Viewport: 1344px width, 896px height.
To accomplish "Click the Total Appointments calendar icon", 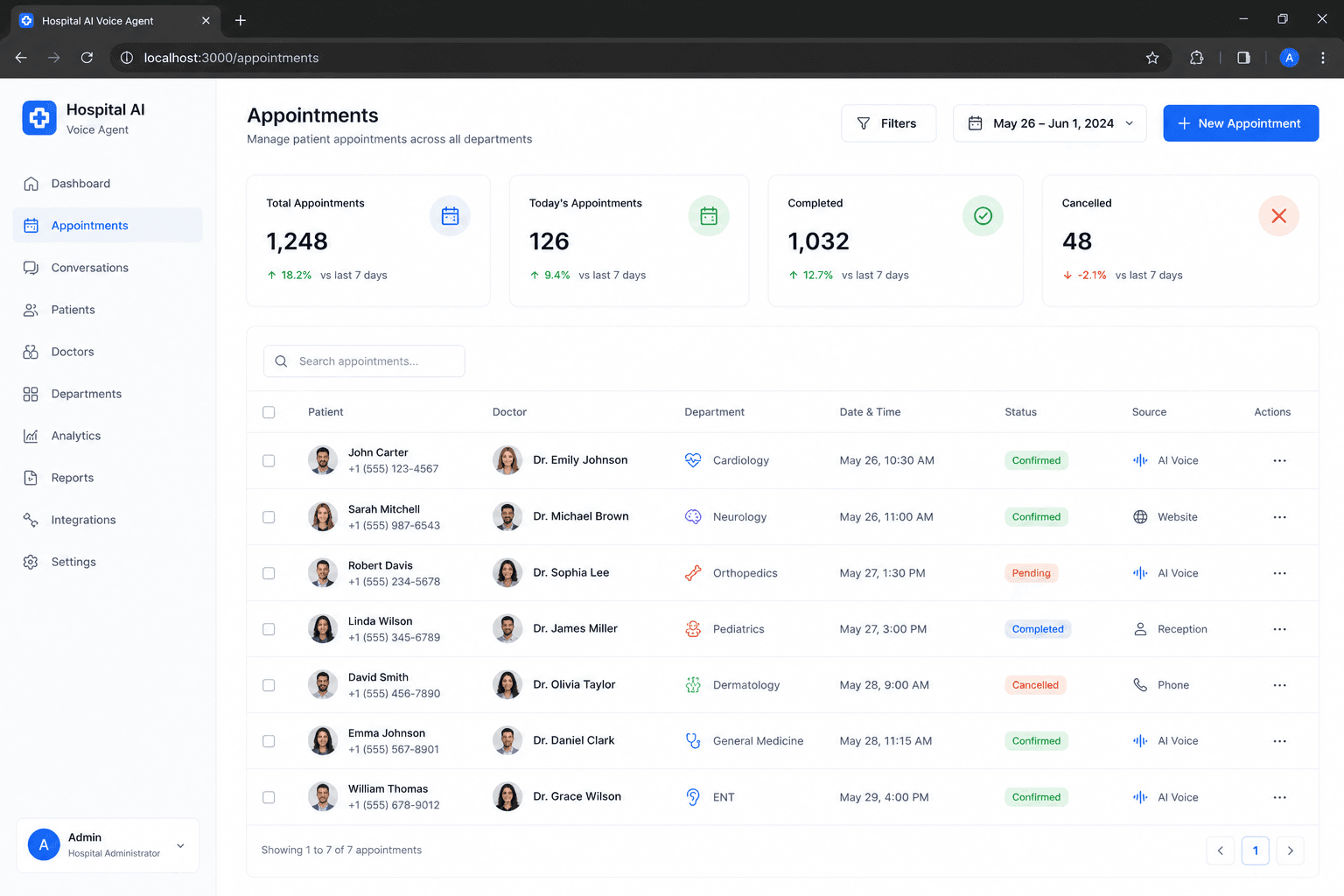I will [x=450, y=216].
